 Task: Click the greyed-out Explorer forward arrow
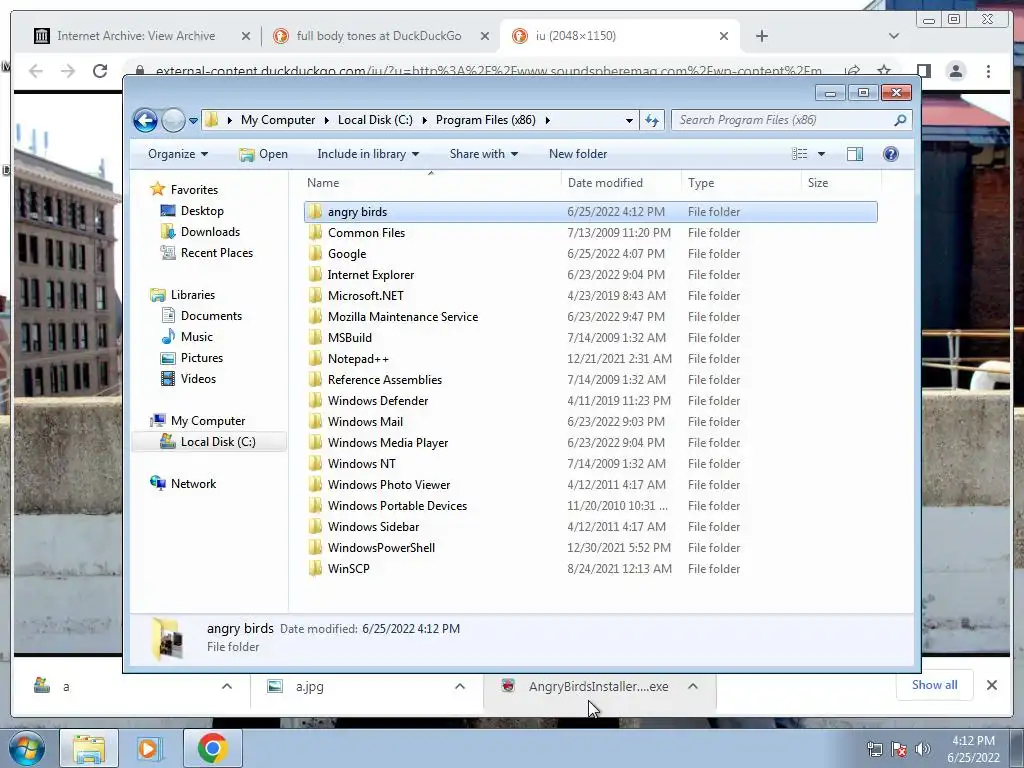(173, 120)
